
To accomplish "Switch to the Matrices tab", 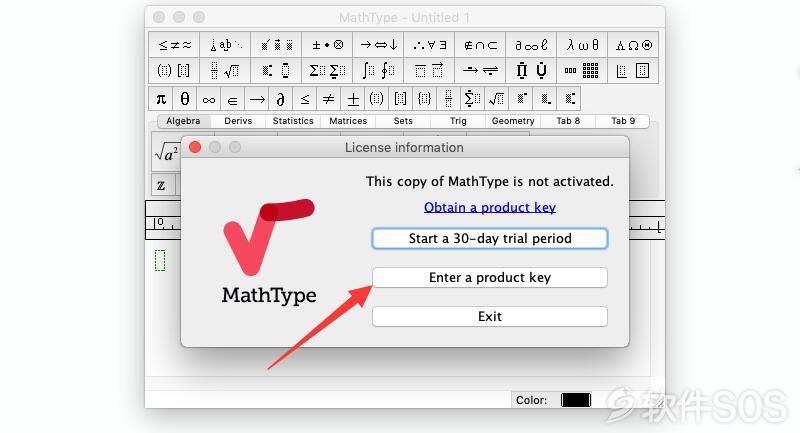I will coord(348,121).
